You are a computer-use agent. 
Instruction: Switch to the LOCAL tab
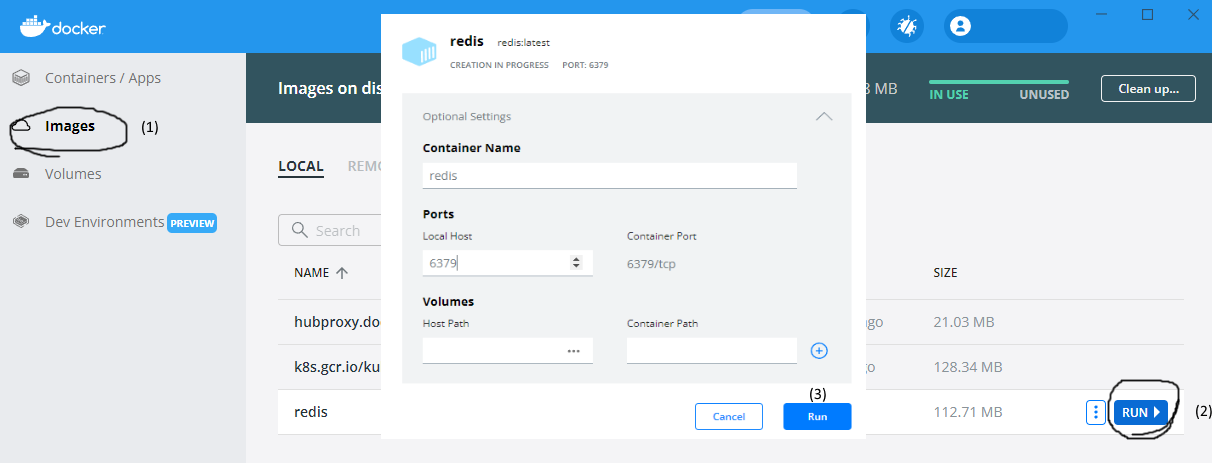[301, 166]
